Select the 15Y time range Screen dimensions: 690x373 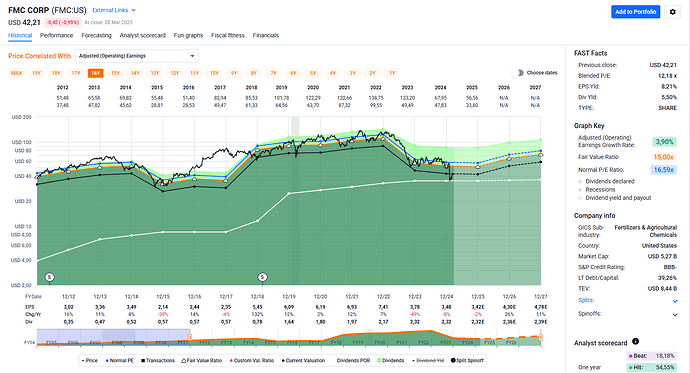tap(115, 73)
